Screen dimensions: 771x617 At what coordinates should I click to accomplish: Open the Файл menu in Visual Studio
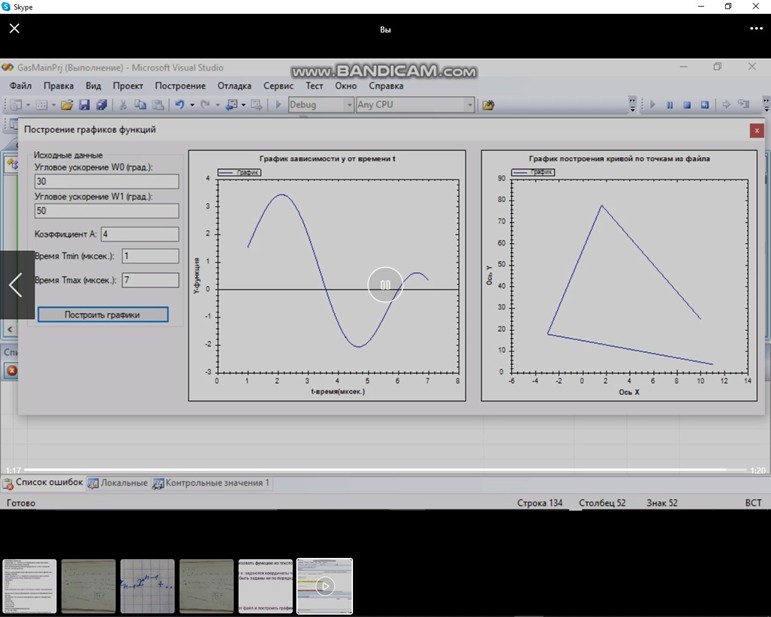click(x=21, y=86)
